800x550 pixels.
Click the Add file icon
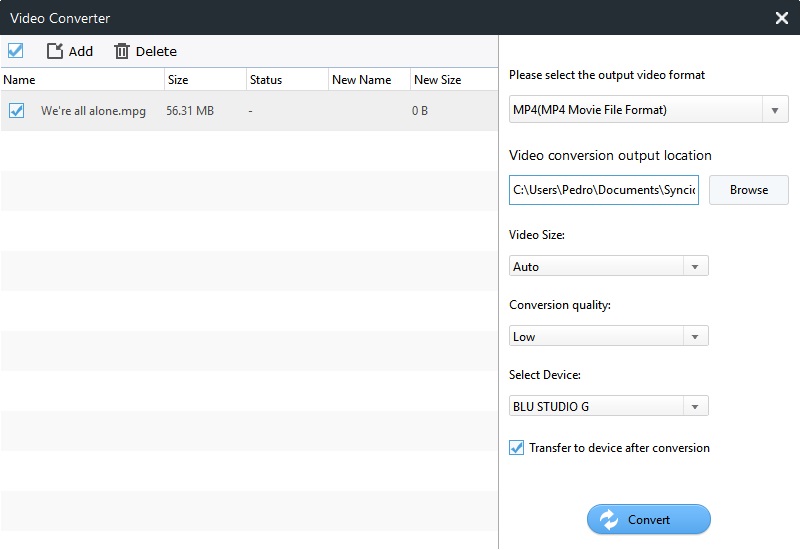click(x=55, y=51)
